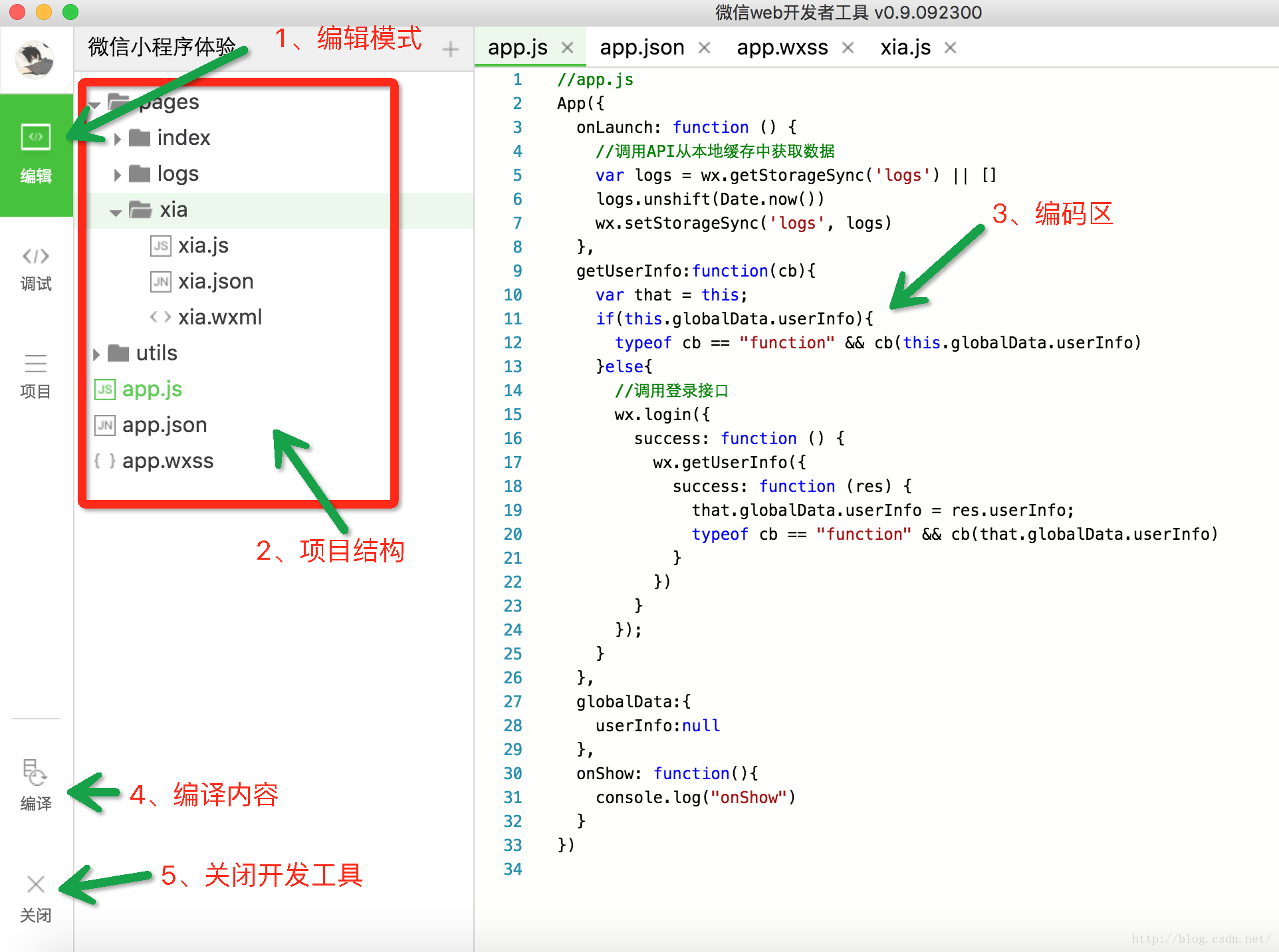Expand the index folder arrow
The height and width of the screenshot is (952, 1279).
tap(118, 138)
